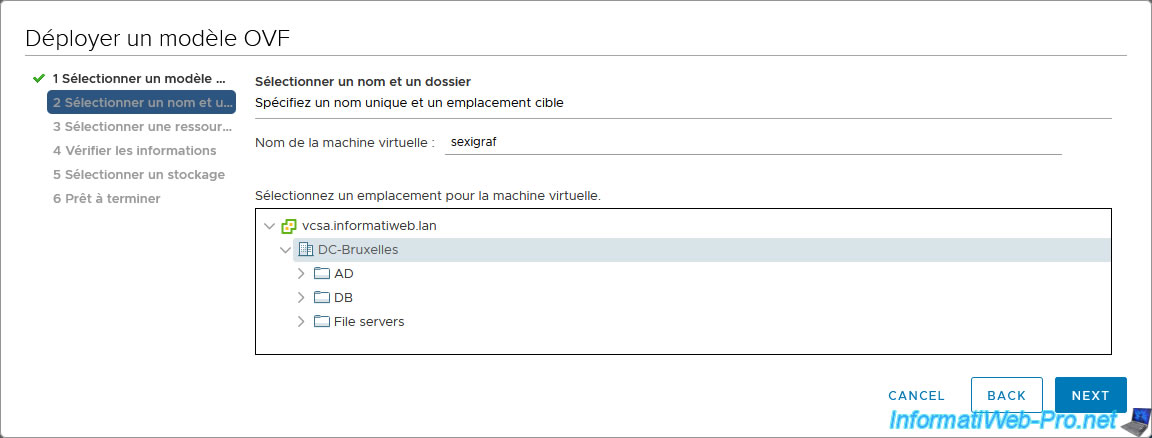
Task: Open step 3 Sélectionner une ressource
Action: coord(141,127)
